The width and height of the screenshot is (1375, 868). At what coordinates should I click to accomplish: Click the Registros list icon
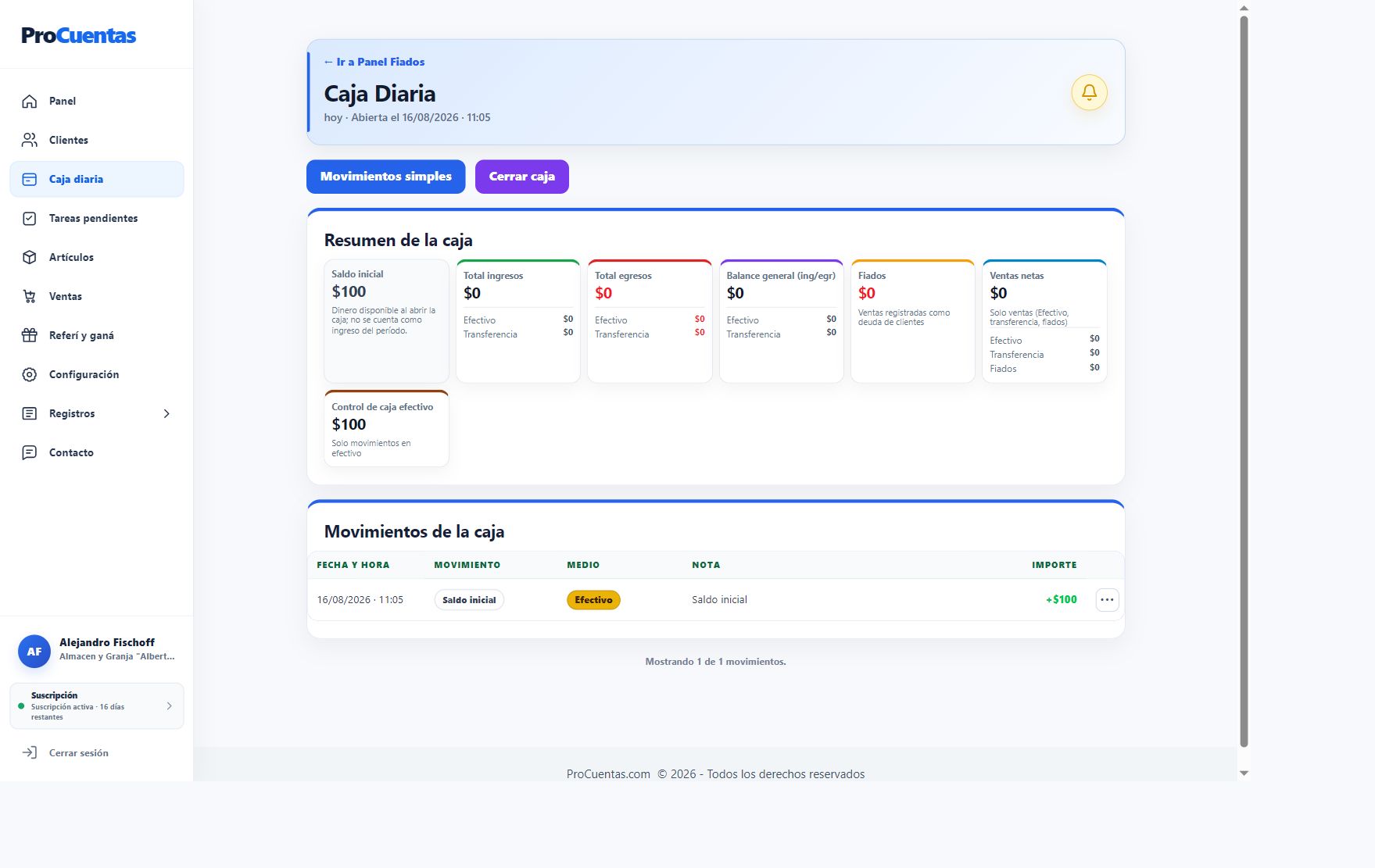(x=30, y=413)
